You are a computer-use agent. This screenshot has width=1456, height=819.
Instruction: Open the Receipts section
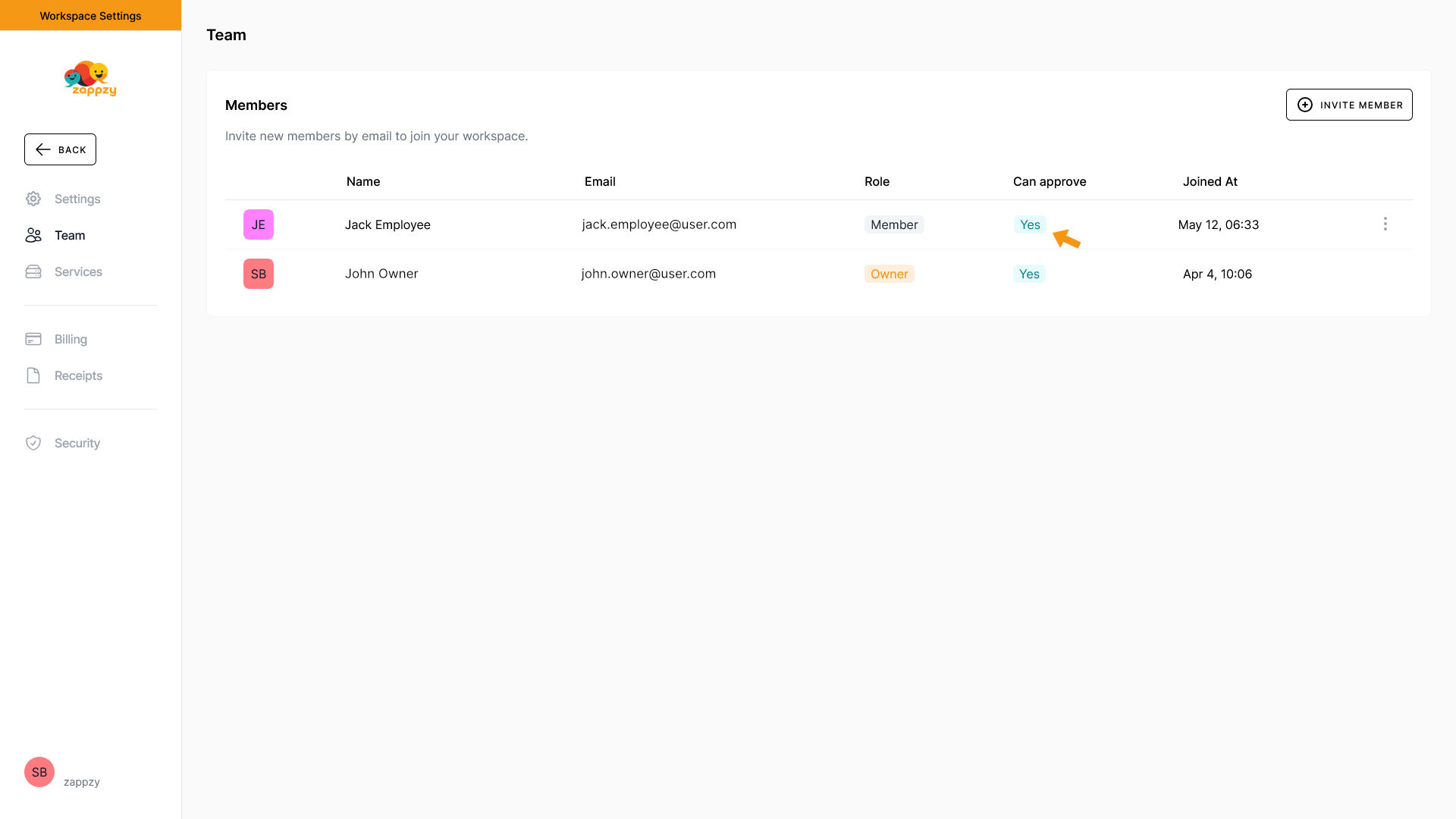click(x=78, y=375)
